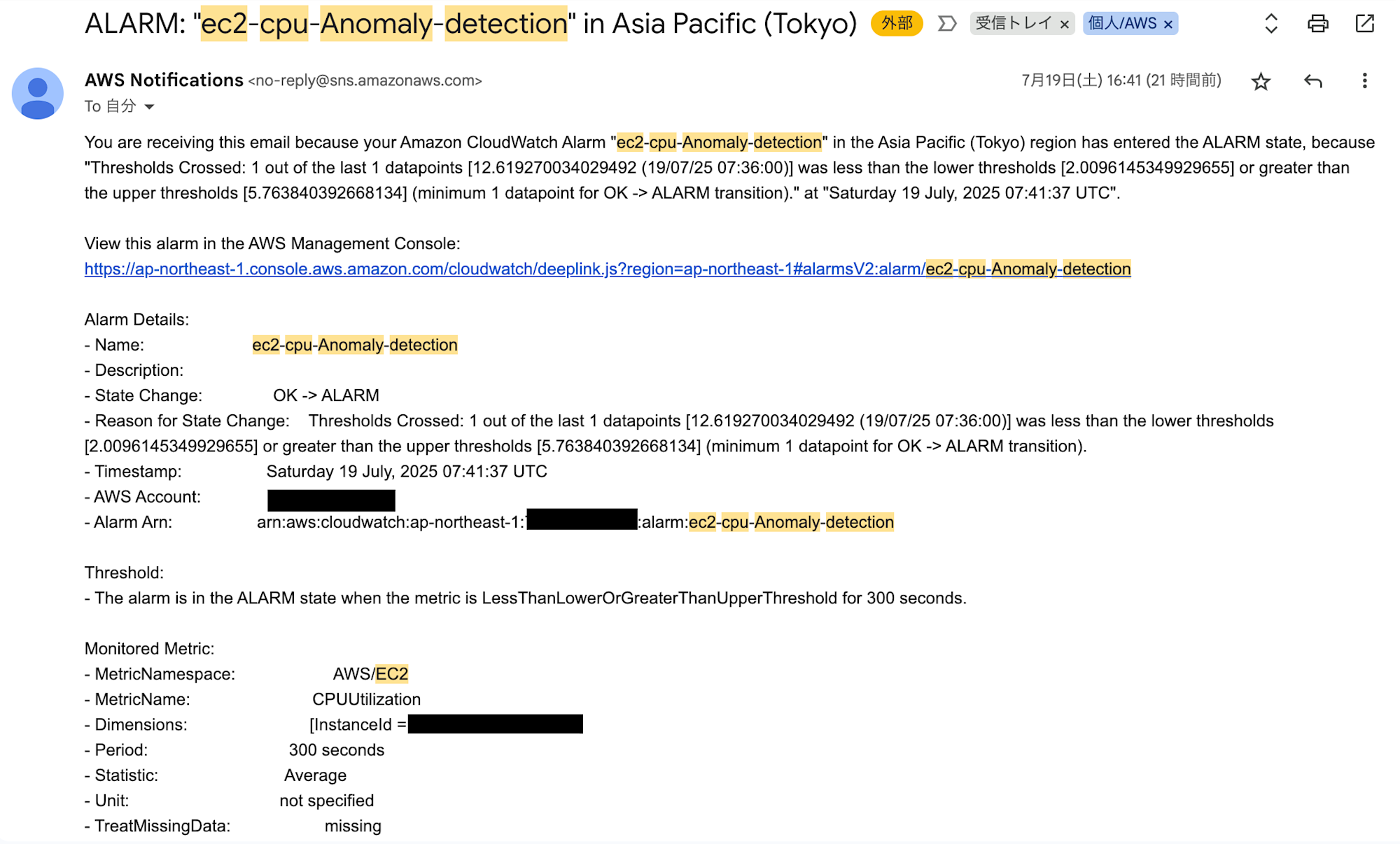Click the State Change value OK -> ALARM
Image resolution: width=1400 pixels, height=844 pixels.
coord(326,395)
